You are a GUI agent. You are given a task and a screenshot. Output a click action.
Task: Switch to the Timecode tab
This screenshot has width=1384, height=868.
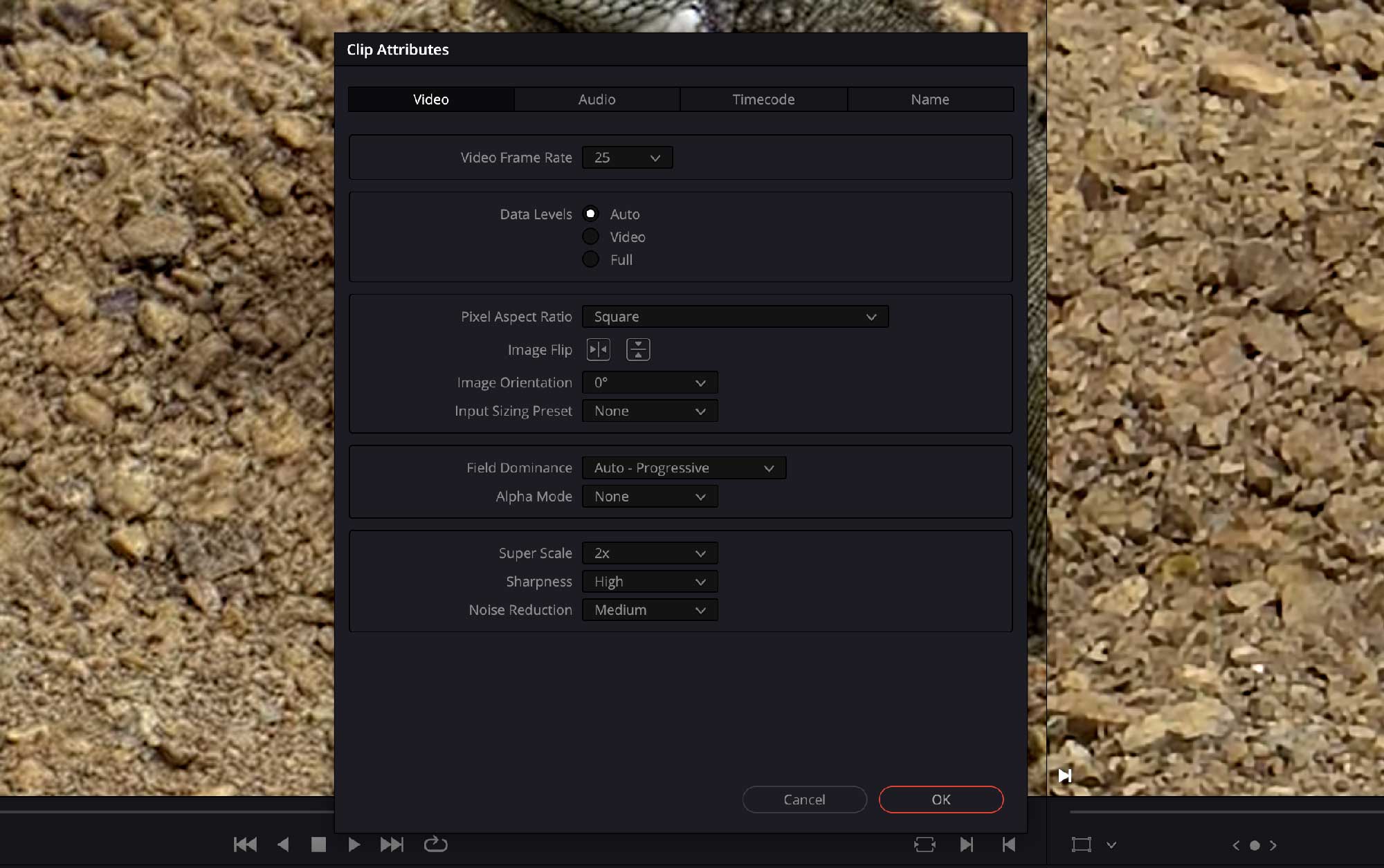coord(763,99)
